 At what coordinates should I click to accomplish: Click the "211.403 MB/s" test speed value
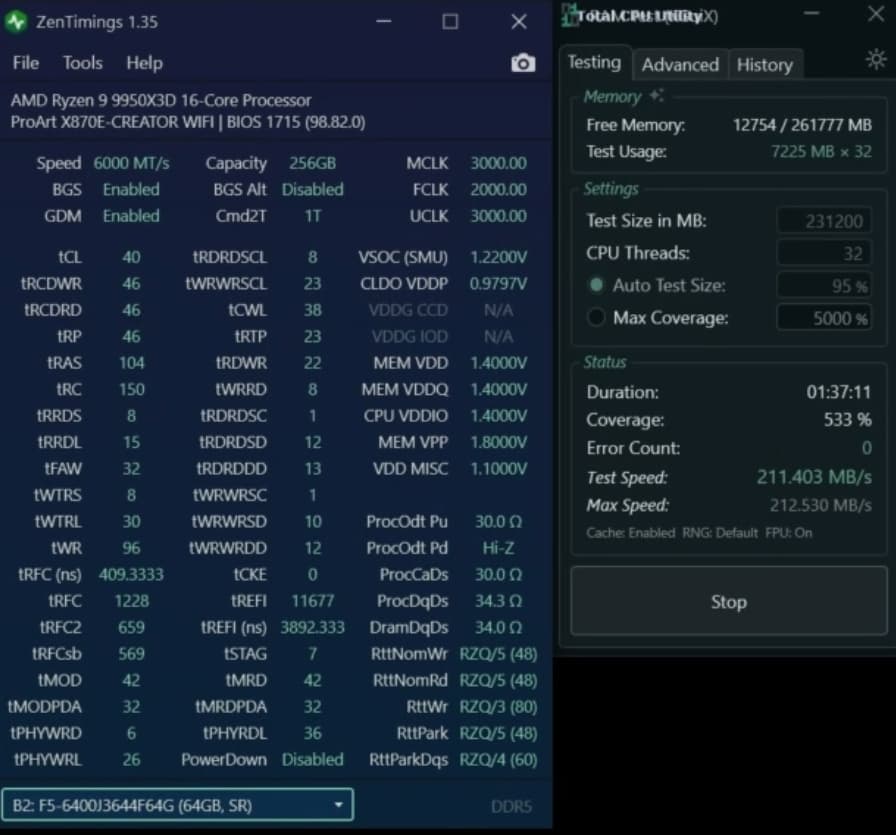point(814,477)
